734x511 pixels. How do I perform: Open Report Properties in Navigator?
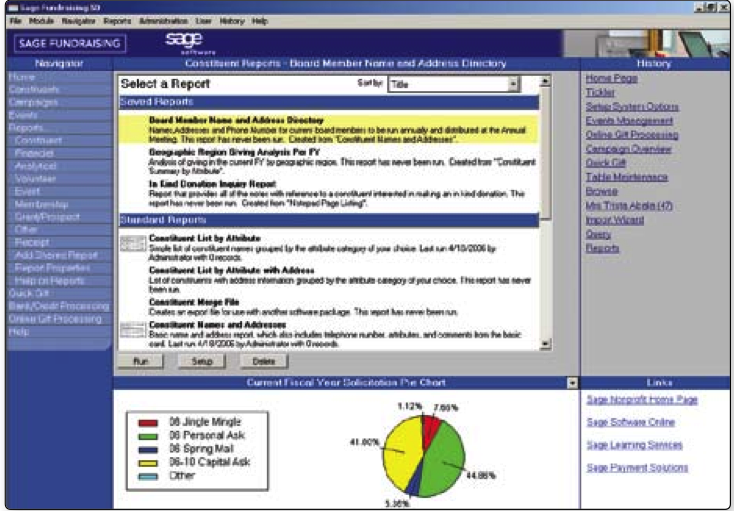(59, 268)
